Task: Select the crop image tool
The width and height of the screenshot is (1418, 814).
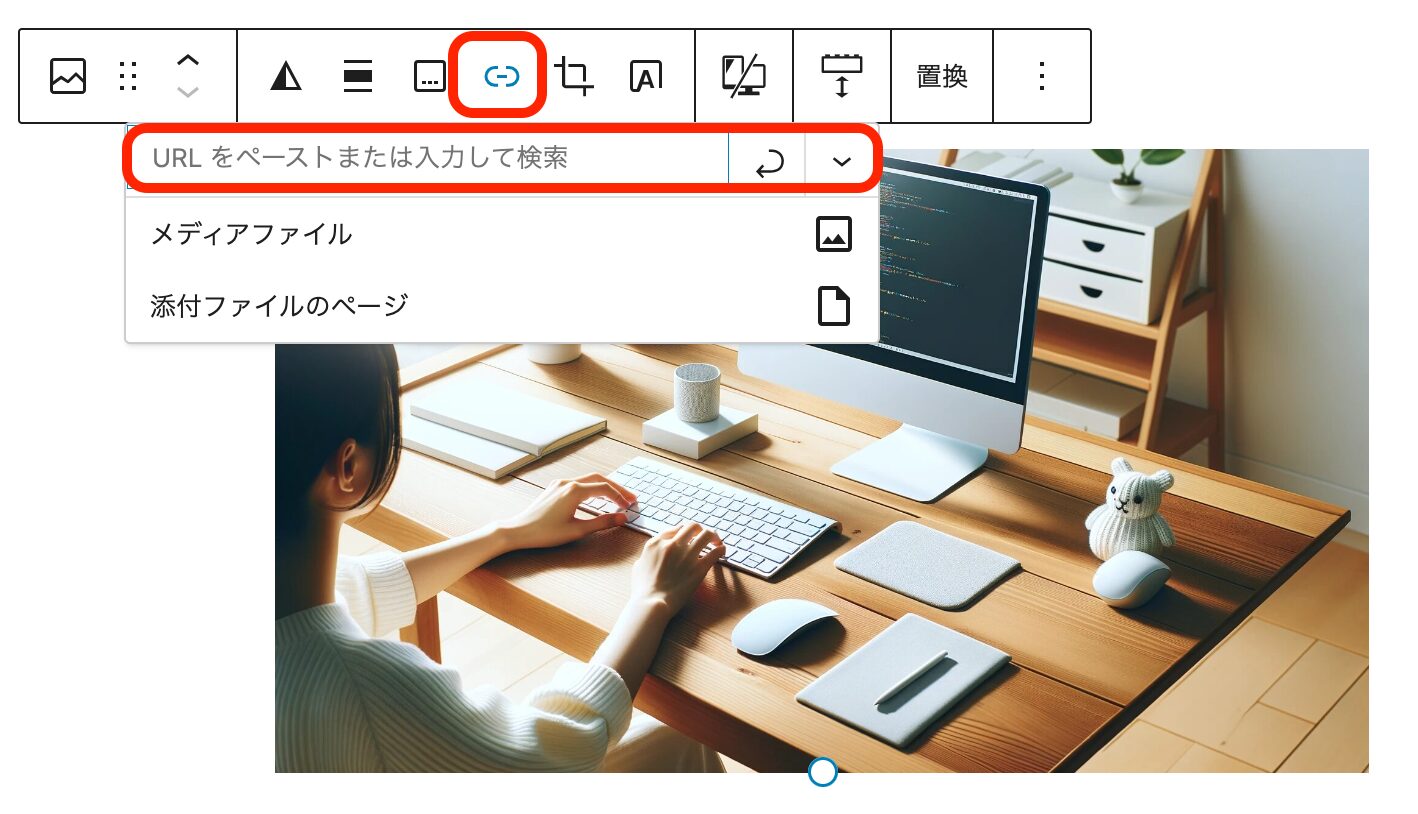Action: point(574,76)
